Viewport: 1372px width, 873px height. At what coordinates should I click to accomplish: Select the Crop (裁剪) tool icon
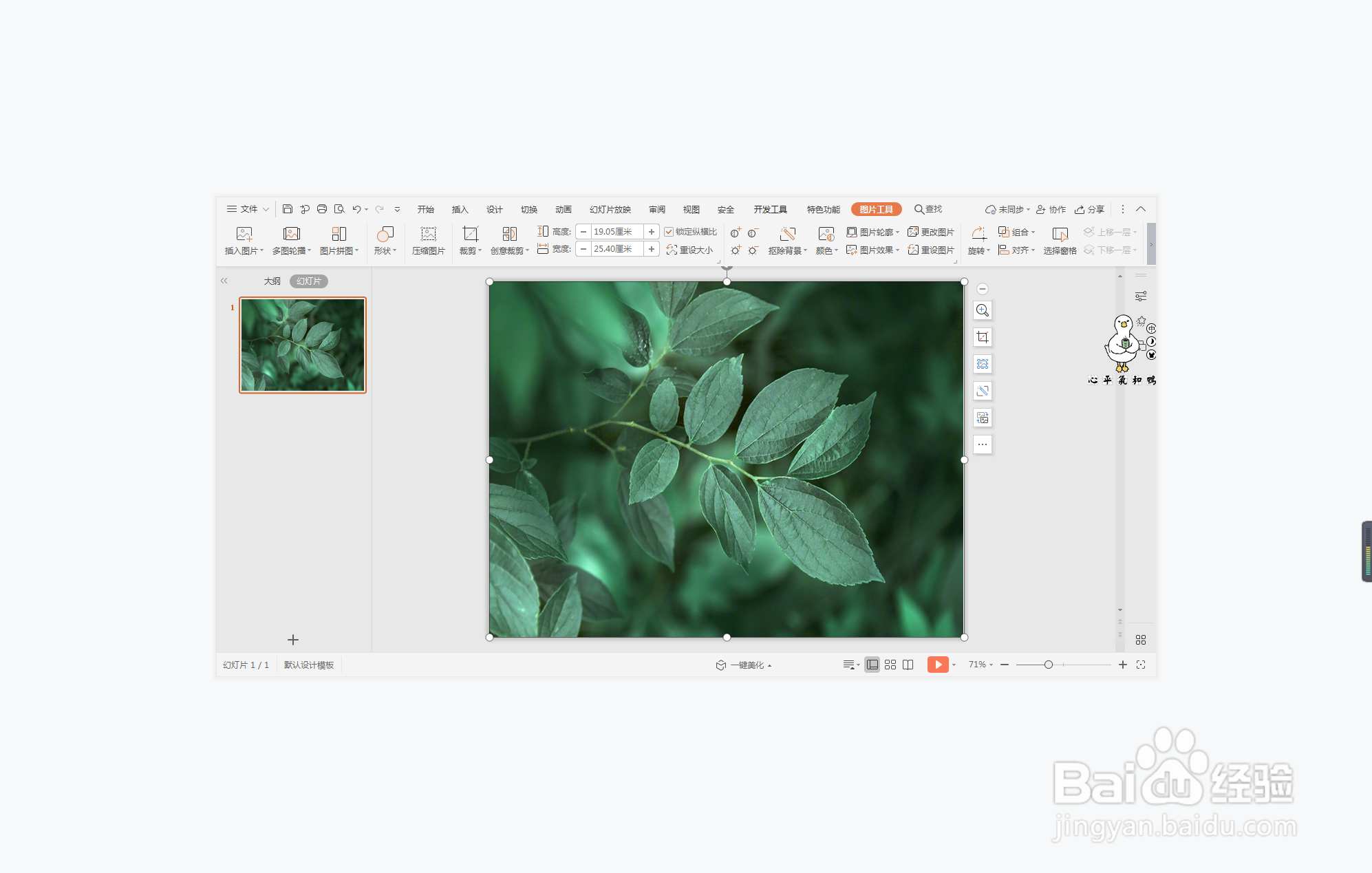[x=470, y=234]
